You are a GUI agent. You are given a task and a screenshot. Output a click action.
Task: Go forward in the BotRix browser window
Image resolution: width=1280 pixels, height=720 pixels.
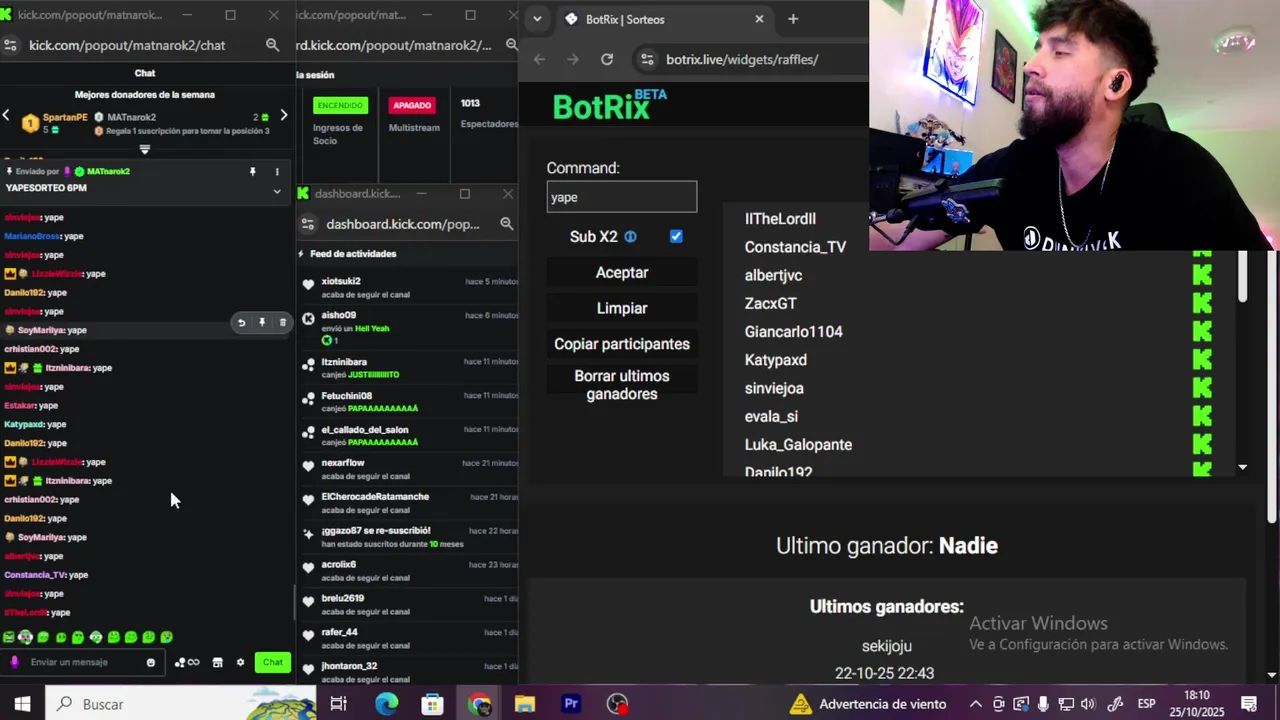click(x=573, y=59)
